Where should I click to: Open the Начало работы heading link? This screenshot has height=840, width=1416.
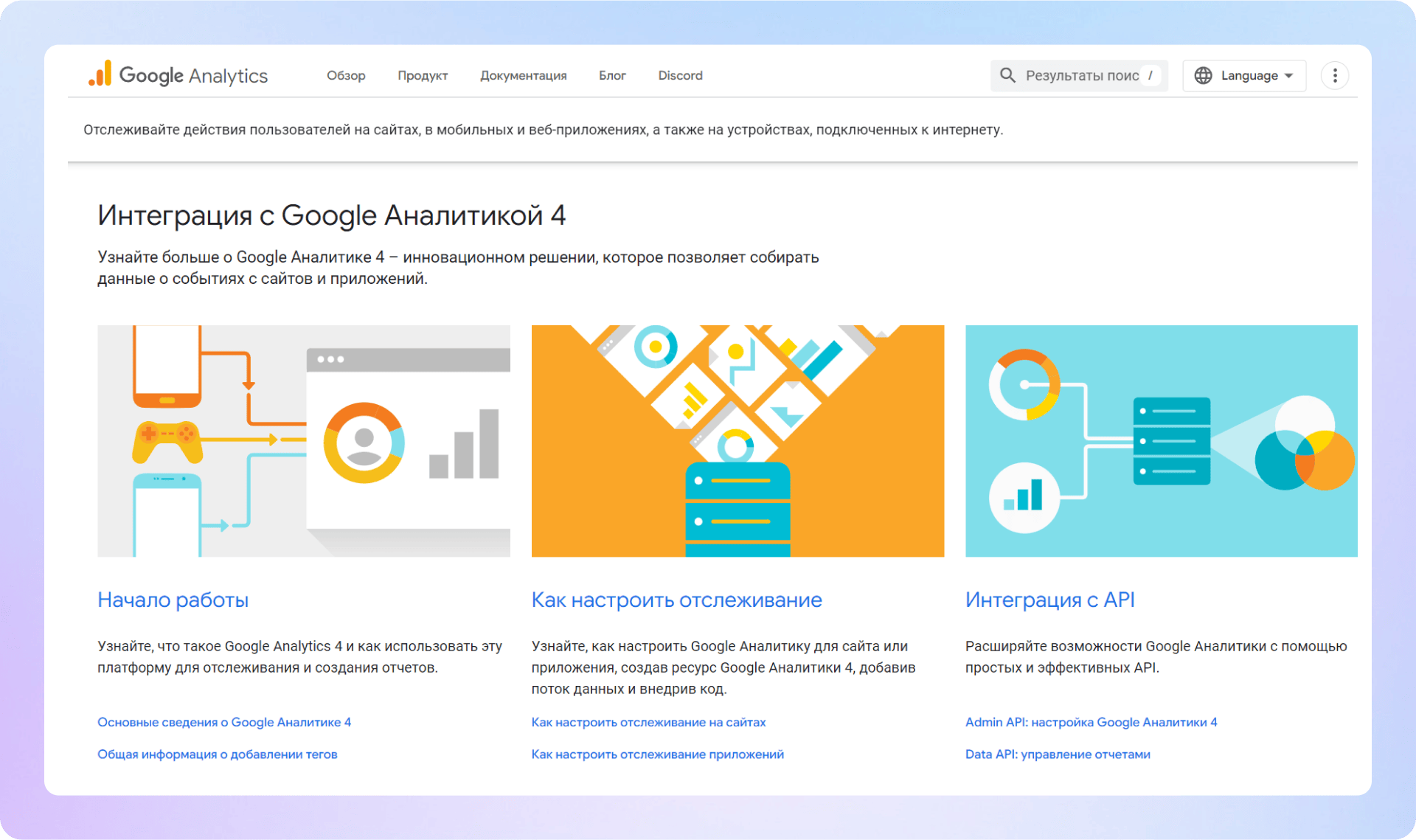173,600
